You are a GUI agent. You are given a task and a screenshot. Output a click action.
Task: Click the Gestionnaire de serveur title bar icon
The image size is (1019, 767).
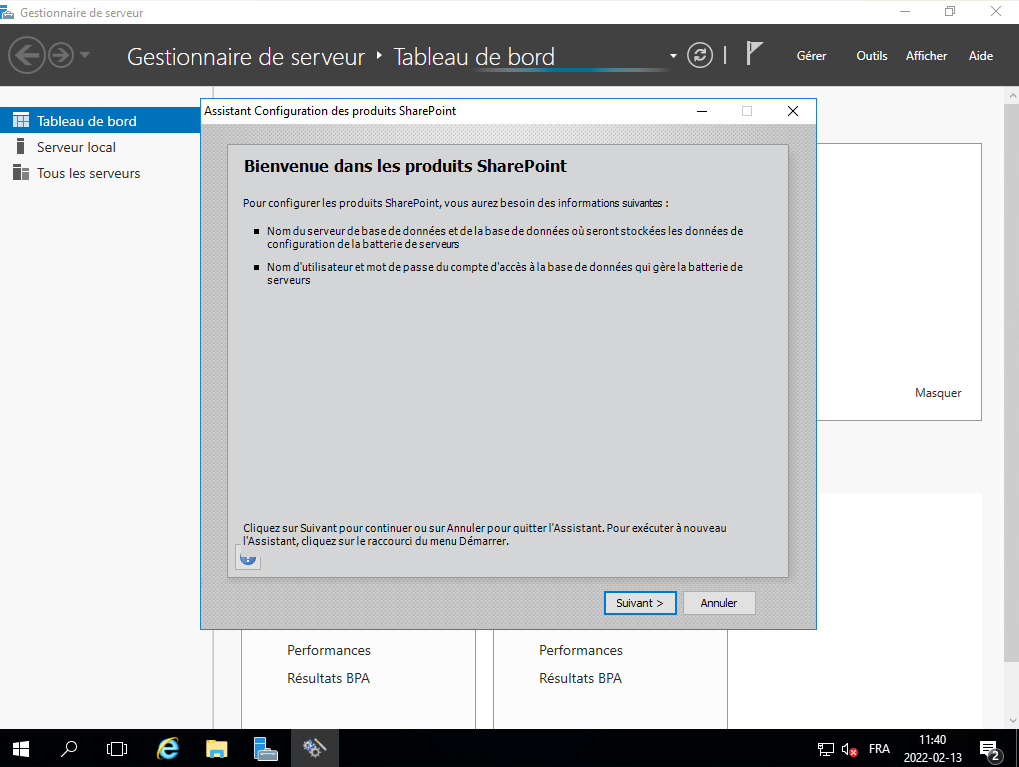[7, 12]
